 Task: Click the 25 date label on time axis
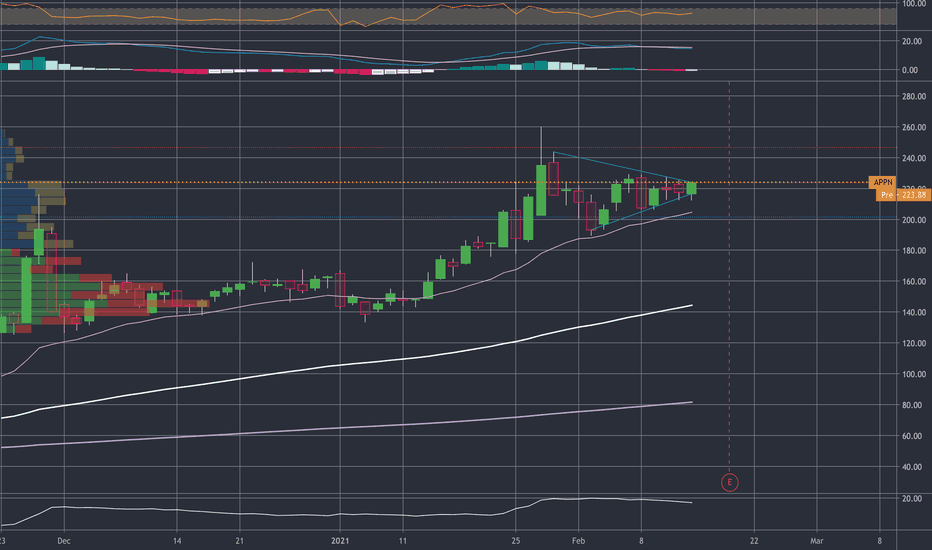pos(515,541)
